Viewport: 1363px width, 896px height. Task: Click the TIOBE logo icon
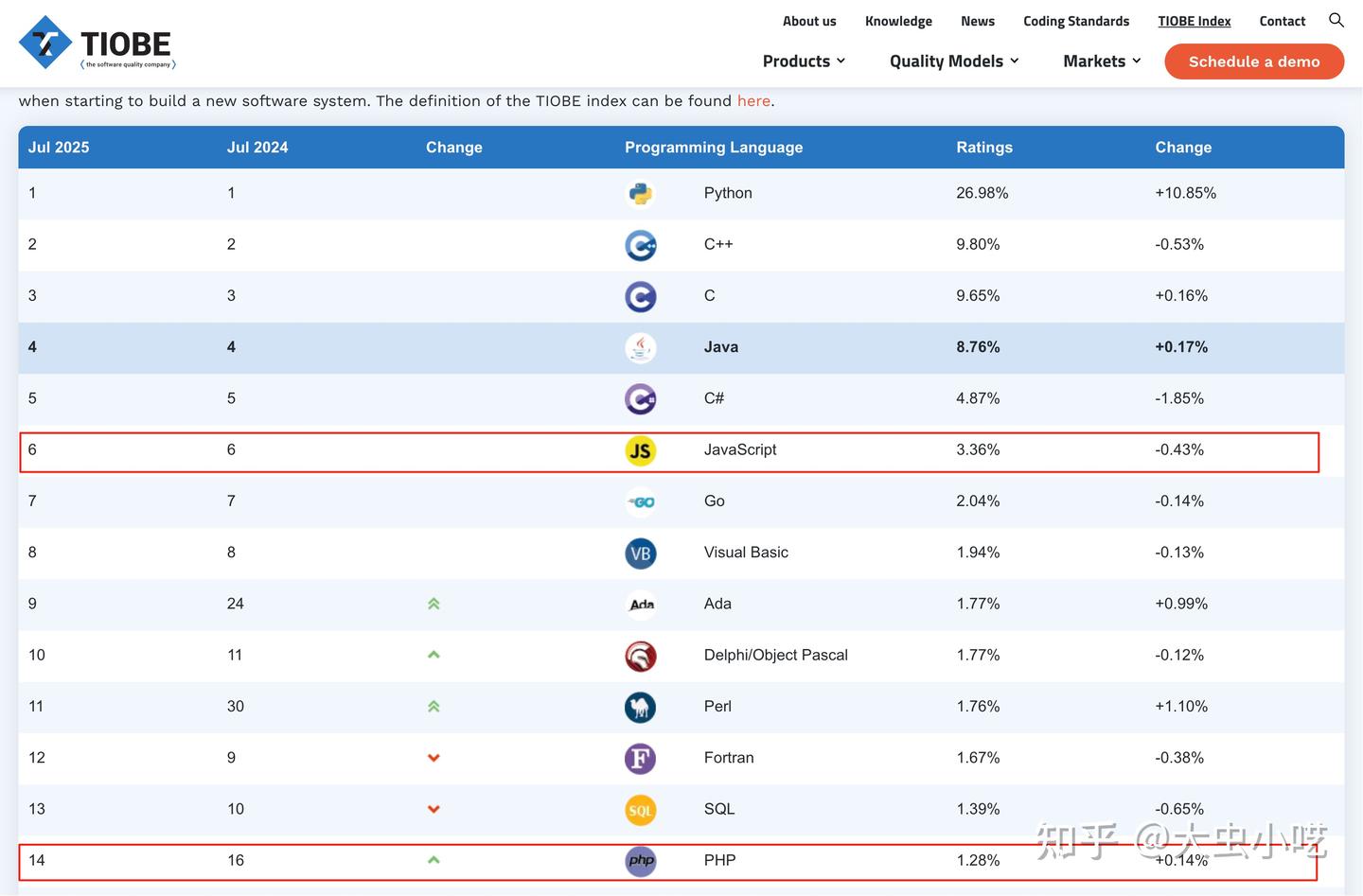45,43
